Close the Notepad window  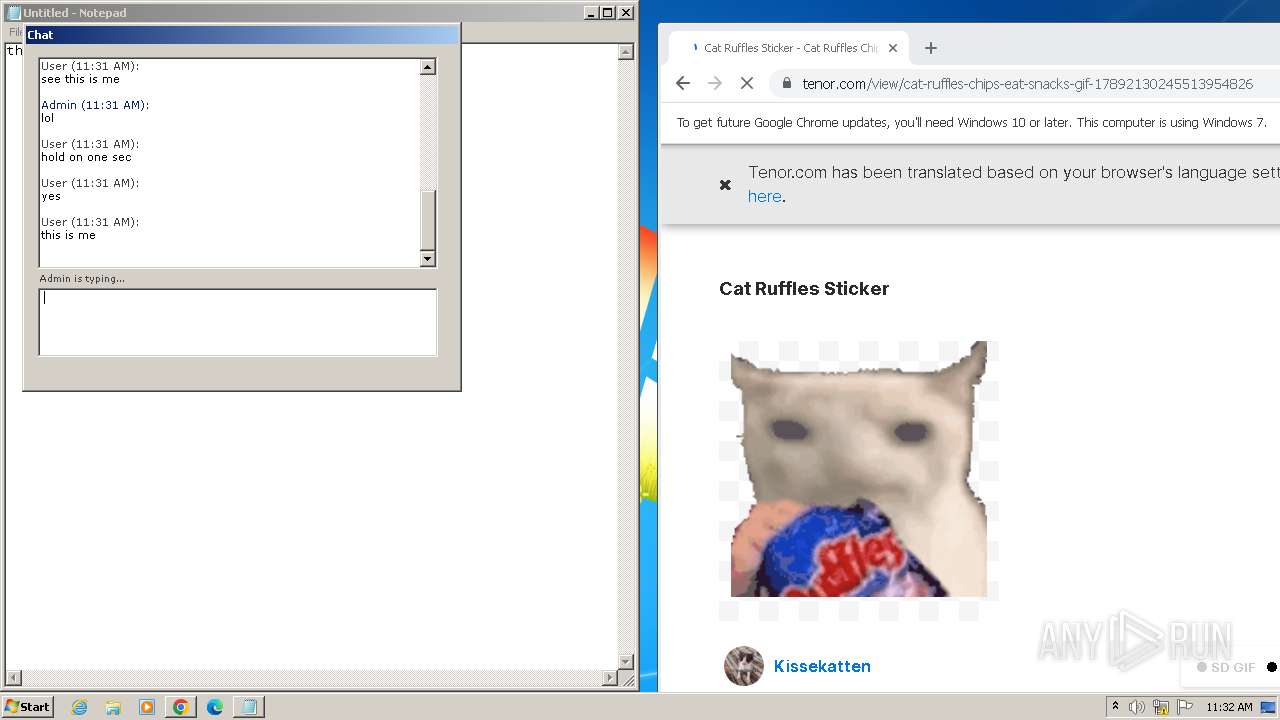click(x=626, y=13)
